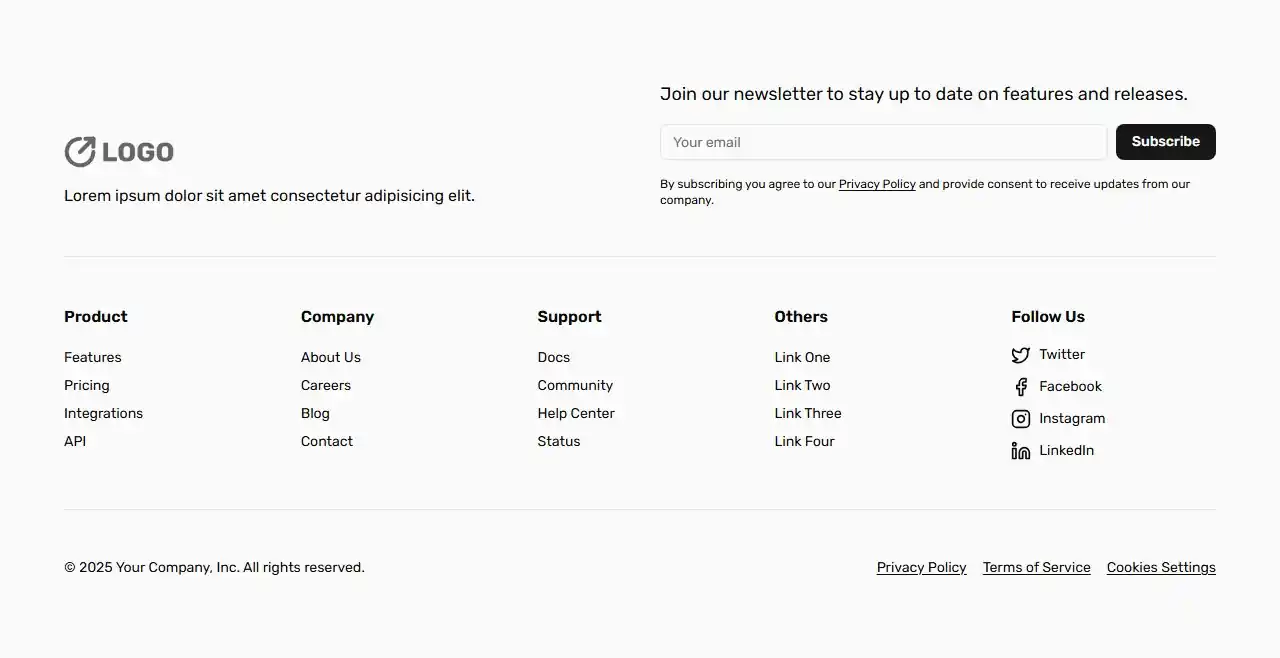Open the Pricing page link
The width and height of the screenshot is (1280, 658).
click(x=86, y=384)
